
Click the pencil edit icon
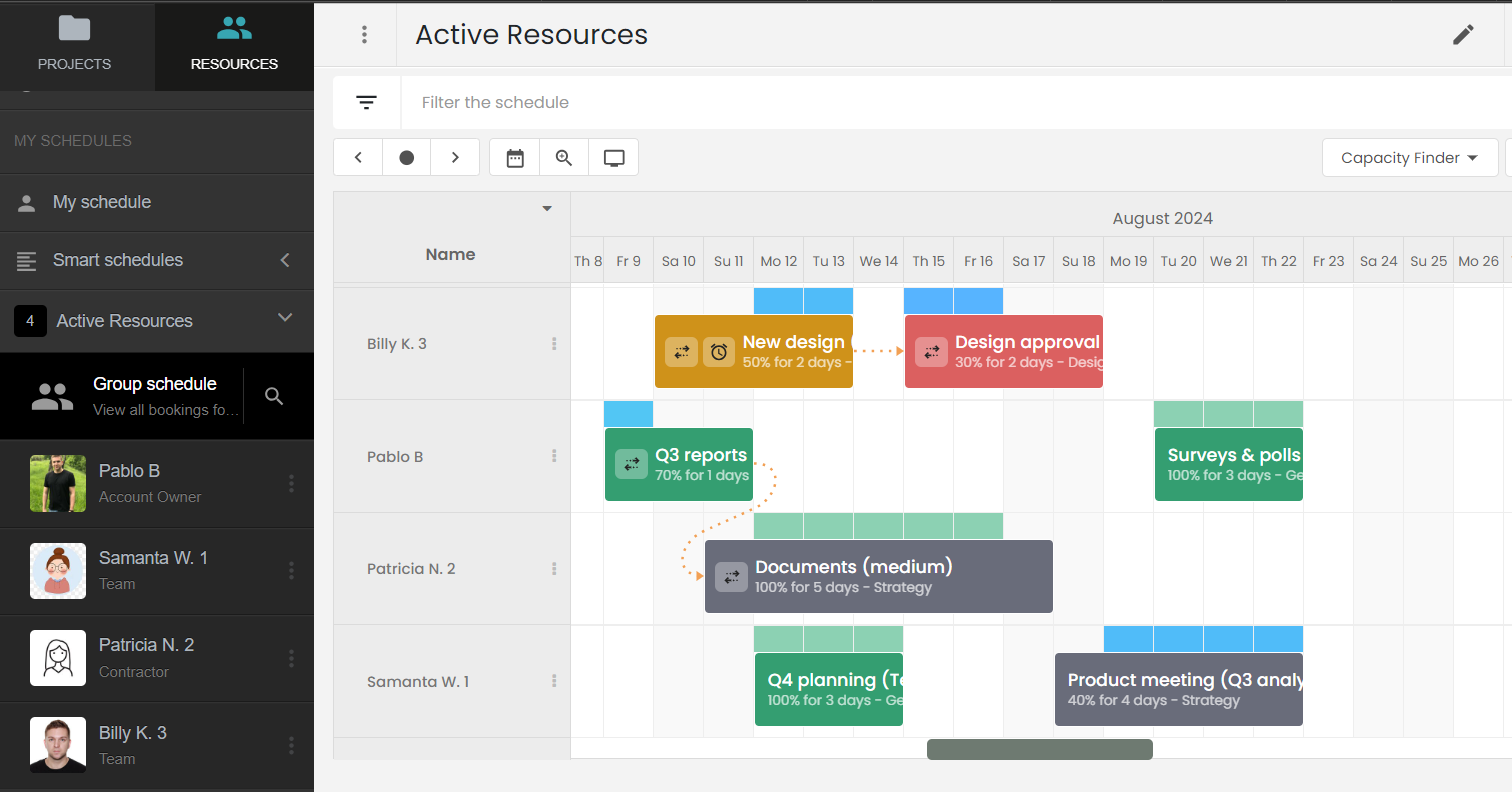click(x=1463, y=35)
